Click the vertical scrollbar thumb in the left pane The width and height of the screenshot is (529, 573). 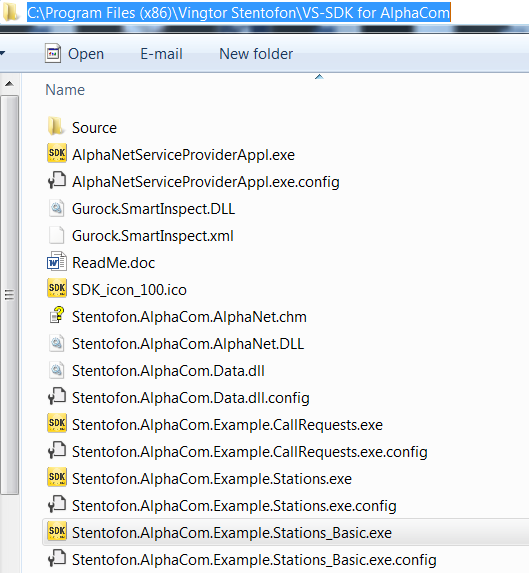tap(9, 295)
